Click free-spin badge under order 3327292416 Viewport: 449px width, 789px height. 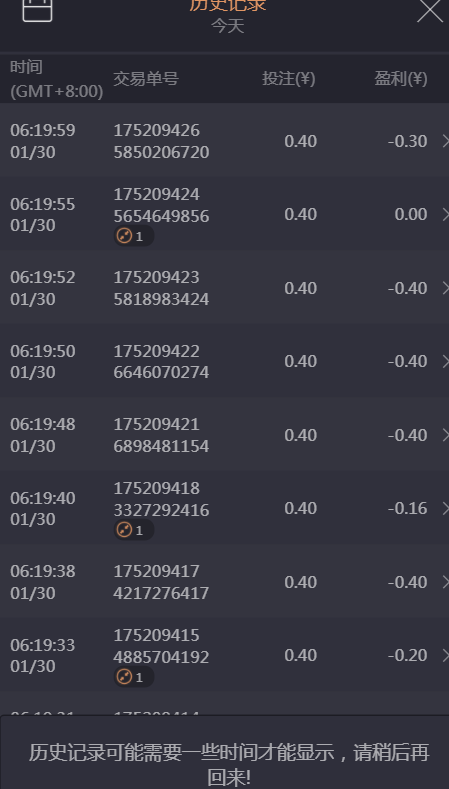(133, 530)
